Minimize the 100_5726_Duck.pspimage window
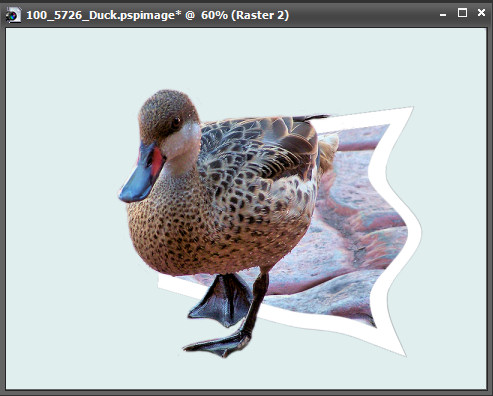Viewport: 493px width, 396px height. [443, 15]
